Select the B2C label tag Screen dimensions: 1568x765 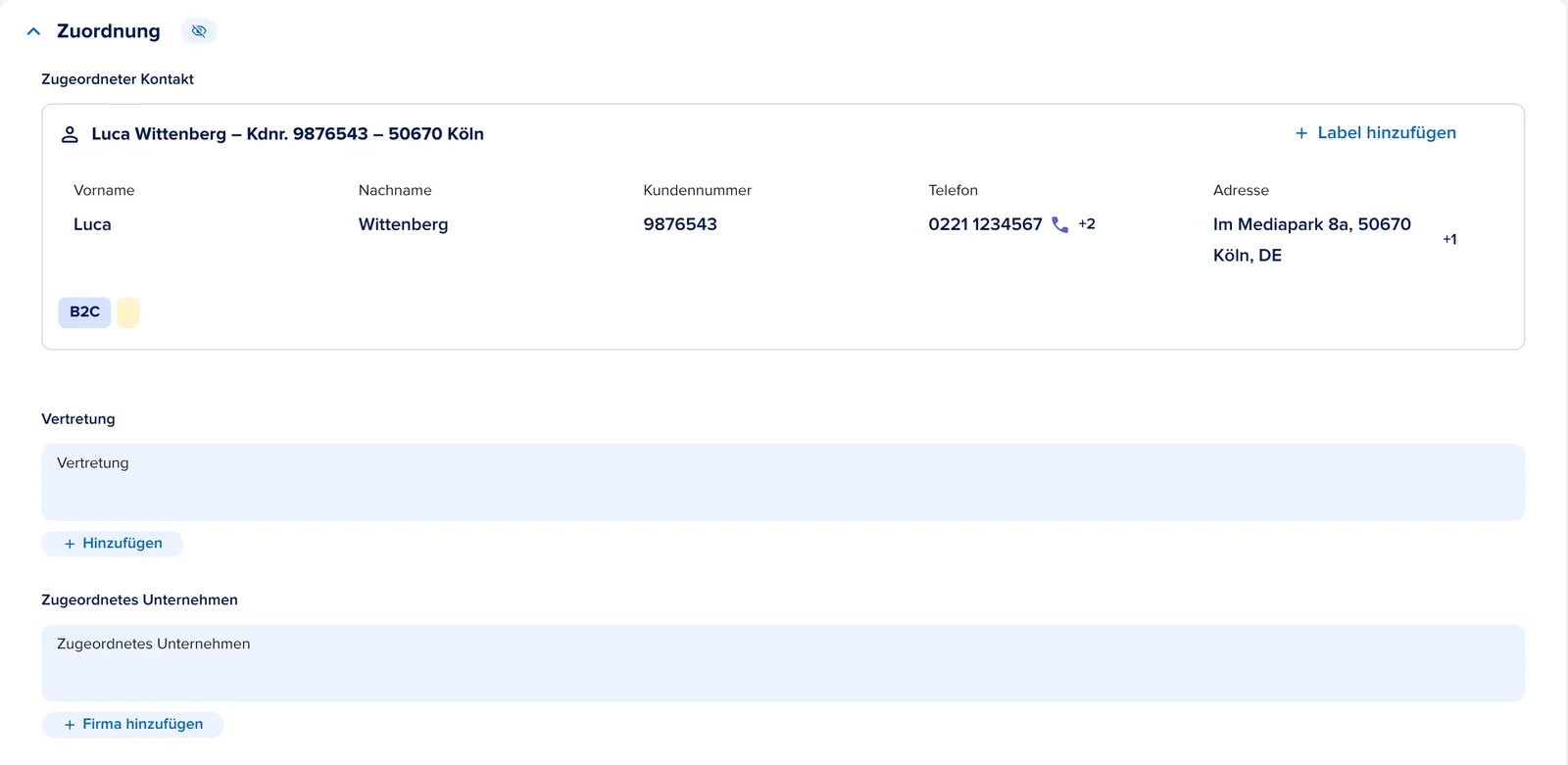(x=84, y=311)
